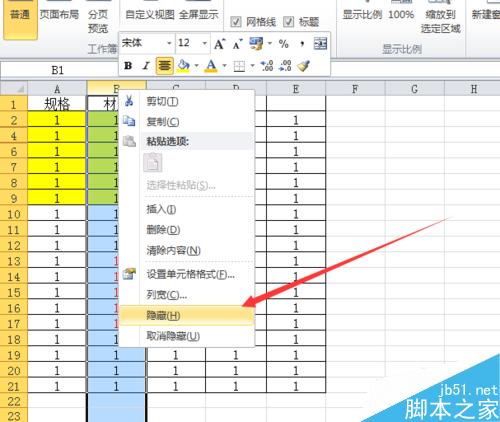Open the font size 12 dropdown
The height and width of the screenshot is (422, 500).
204,43
